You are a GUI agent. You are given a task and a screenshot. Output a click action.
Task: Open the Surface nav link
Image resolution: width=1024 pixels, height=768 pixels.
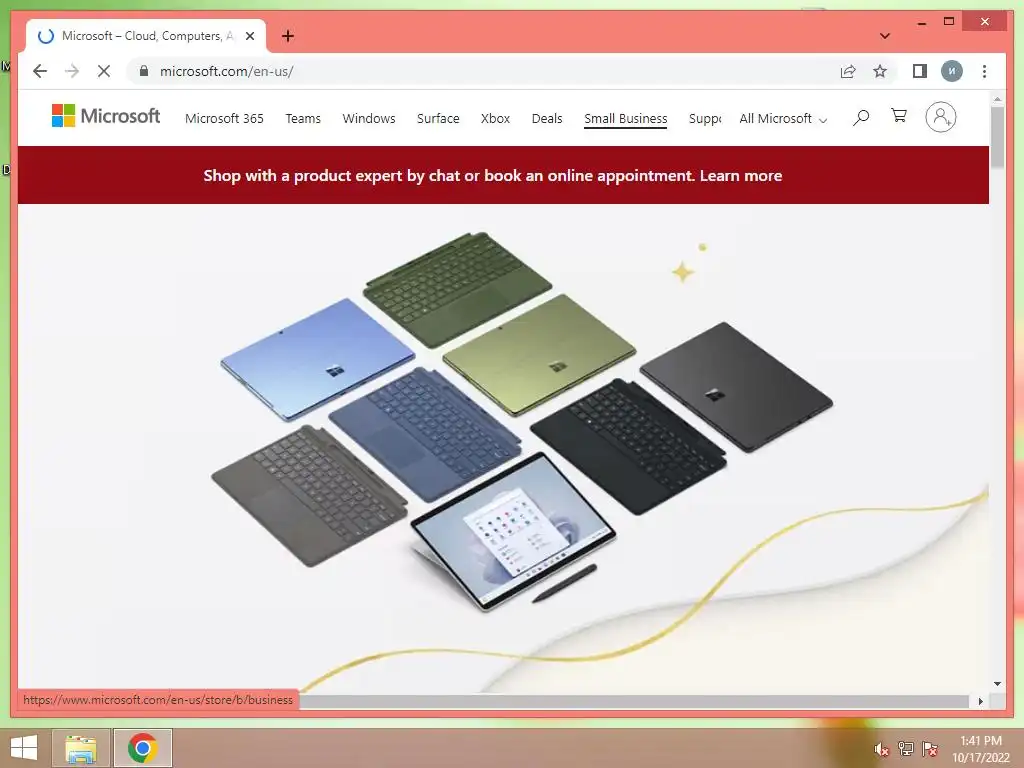tap(438, 118)
